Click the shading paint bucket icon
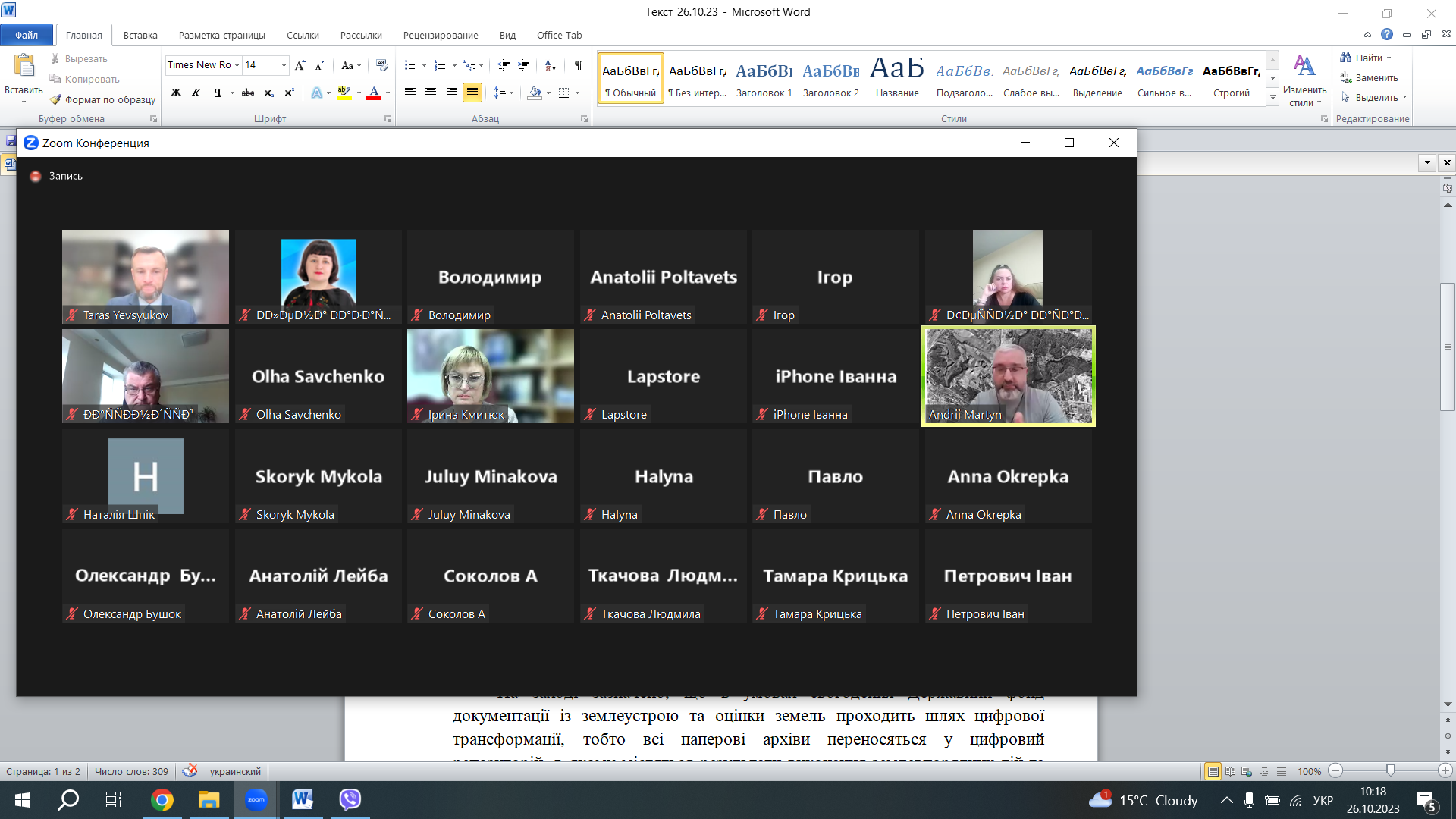 (535, 93)
